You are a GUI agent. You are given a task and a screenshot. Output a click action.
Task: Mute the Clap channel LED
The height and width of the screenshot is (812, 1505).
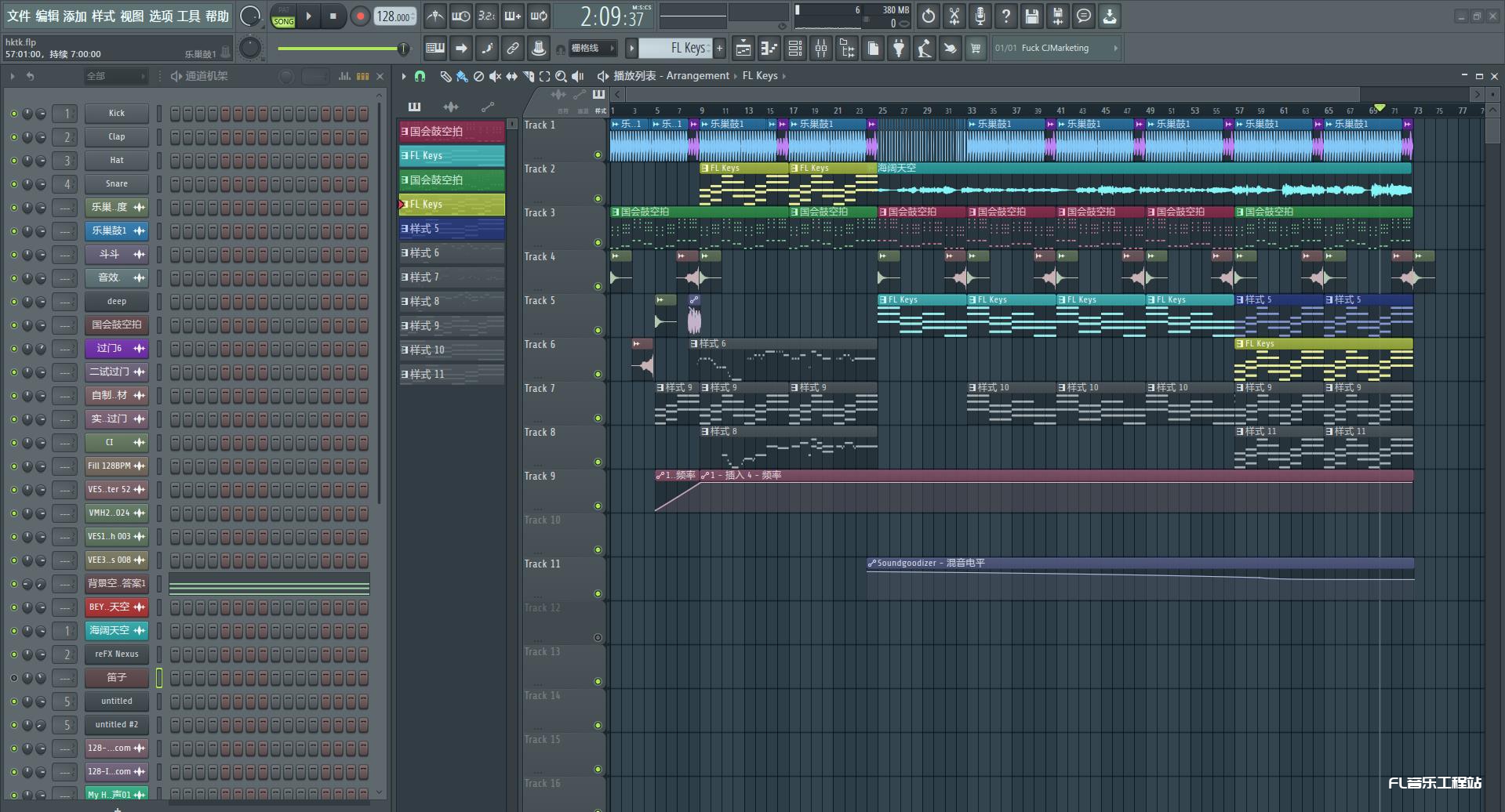[x=13, y=137]
